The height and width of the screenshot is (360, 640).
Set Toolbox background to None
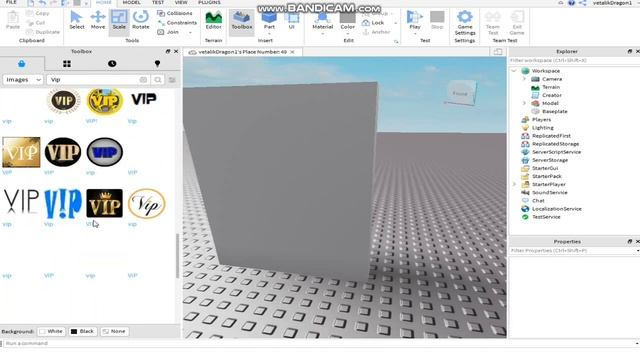coord(114,331)
